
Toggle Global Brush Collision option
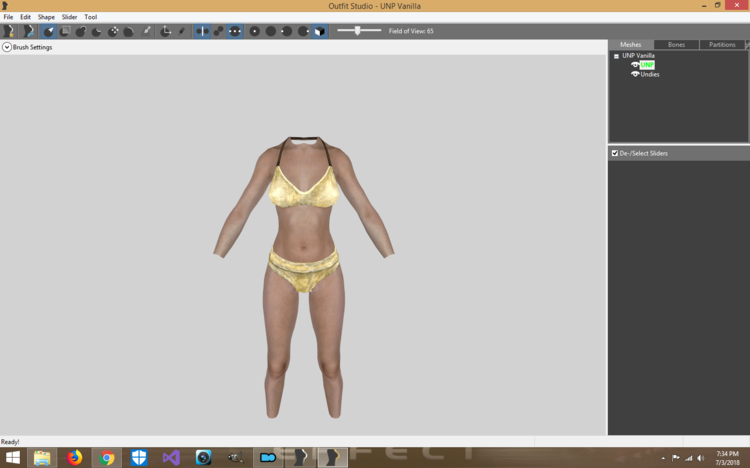coord(235,31)
